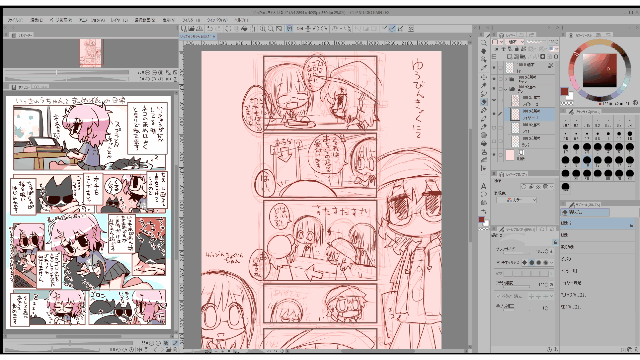Select the currently highlighted tool in tool palette

point(484,102)
